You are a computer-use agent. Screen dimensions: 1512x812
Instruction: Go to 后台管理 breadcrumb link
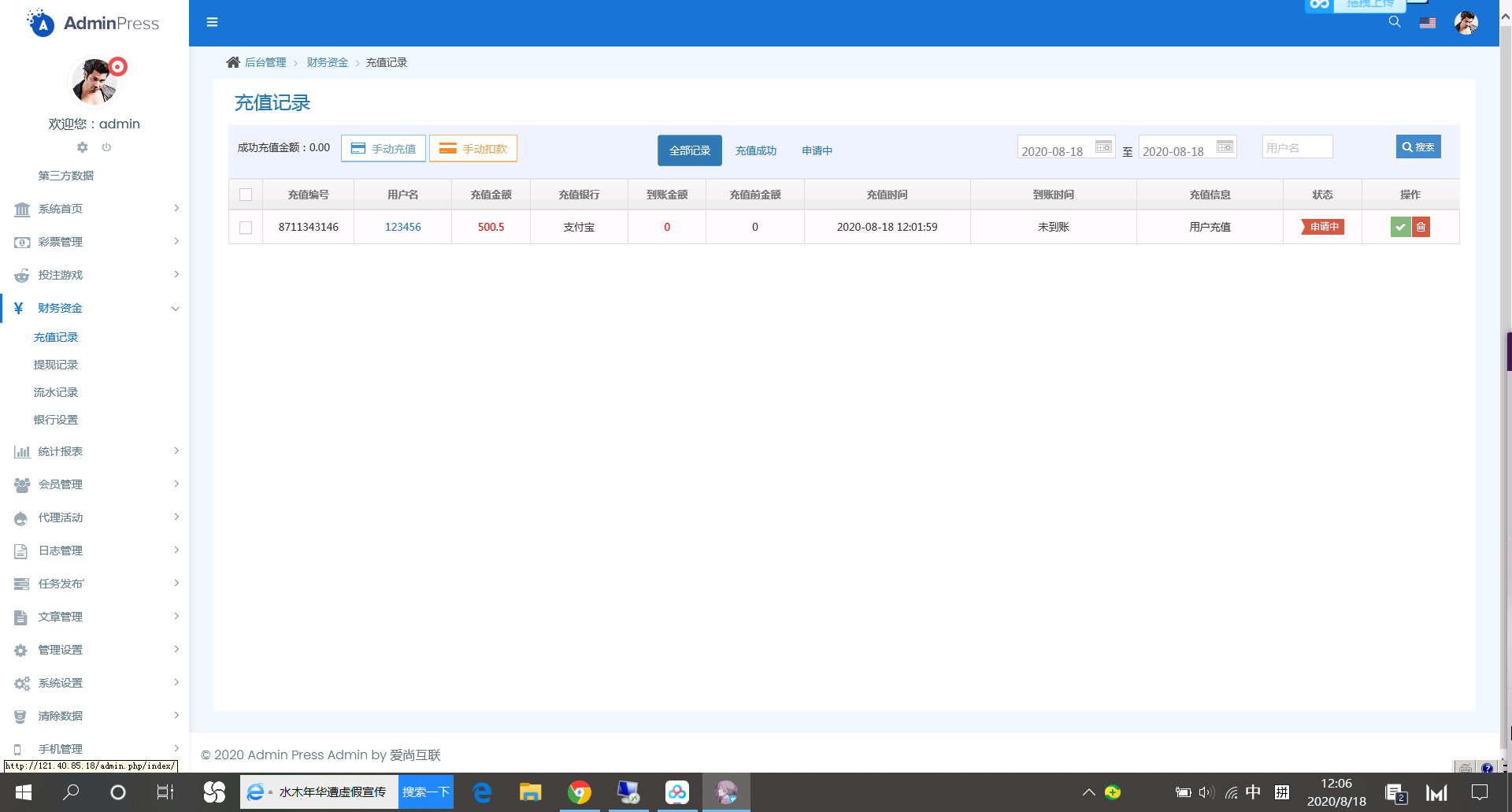coord(265,62)
